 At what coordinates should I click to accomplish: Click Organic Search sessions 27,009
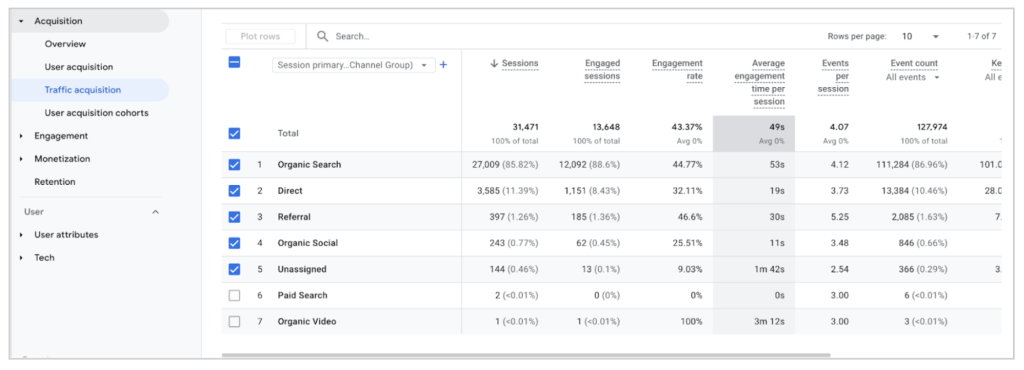click(x=486, y=164)
